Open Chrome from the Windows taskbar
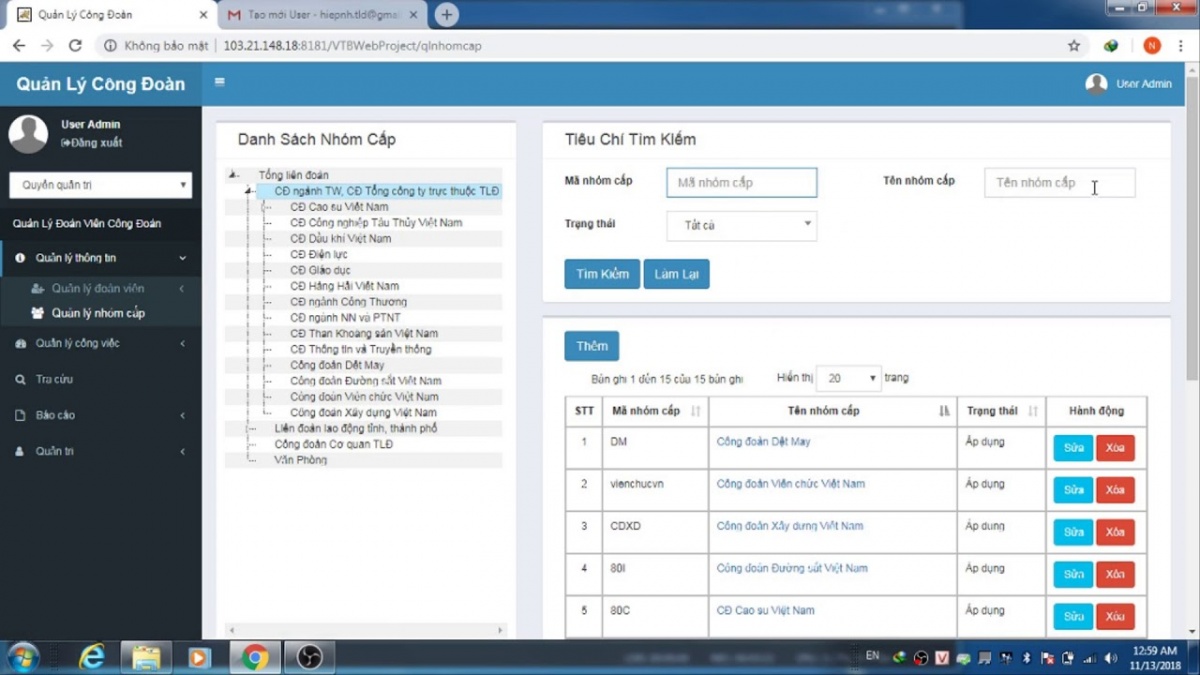This screenshot has height=675, width=1200. (x=255, y=657)
